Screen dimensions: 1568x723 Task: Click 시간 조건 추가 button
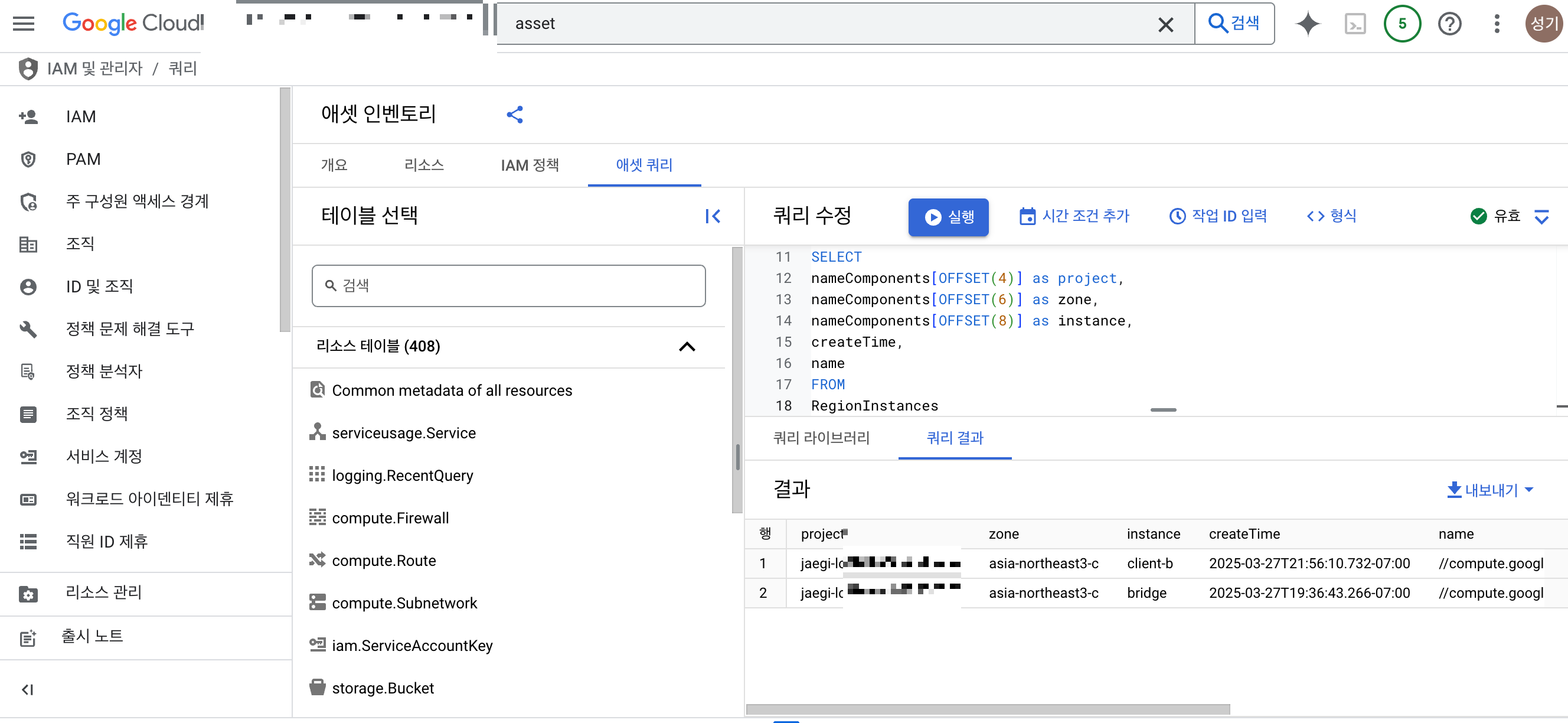click(x=1074, y=216)
